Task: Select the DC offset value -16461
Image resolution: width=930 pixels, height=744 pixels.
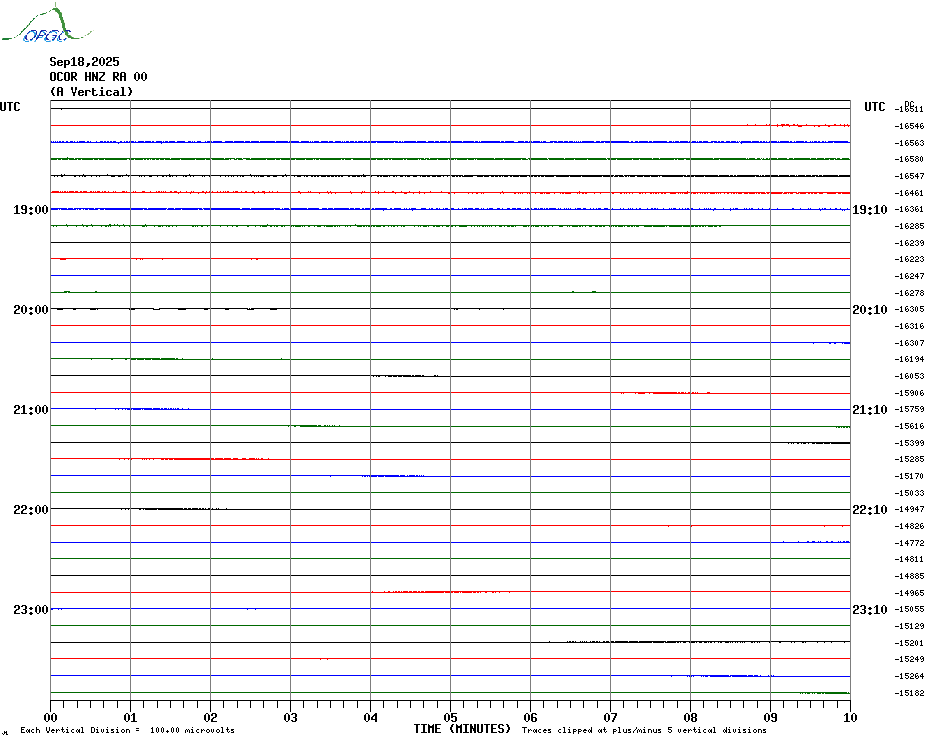Action: [909, 193]
